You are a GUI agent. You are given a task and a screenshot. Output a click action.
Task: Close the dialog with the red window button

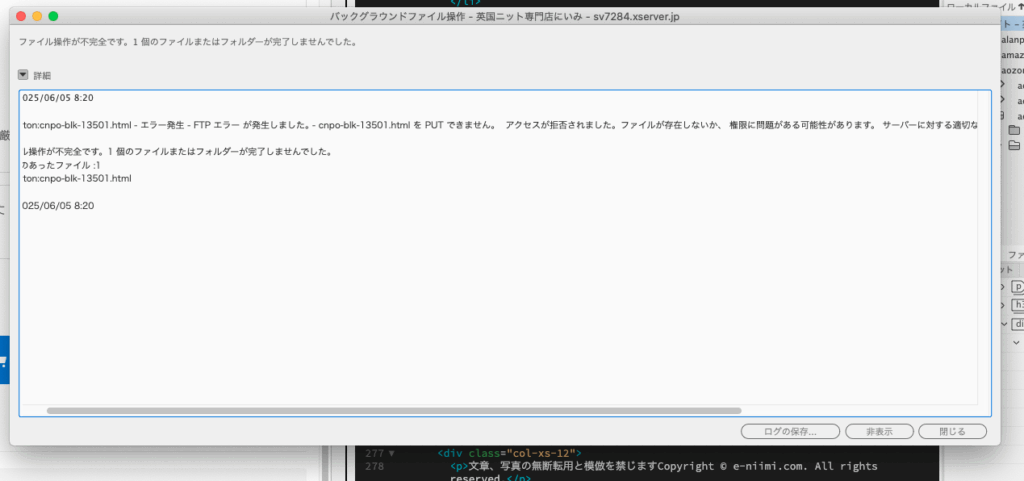pyautogui.click(x=20, y=16)
